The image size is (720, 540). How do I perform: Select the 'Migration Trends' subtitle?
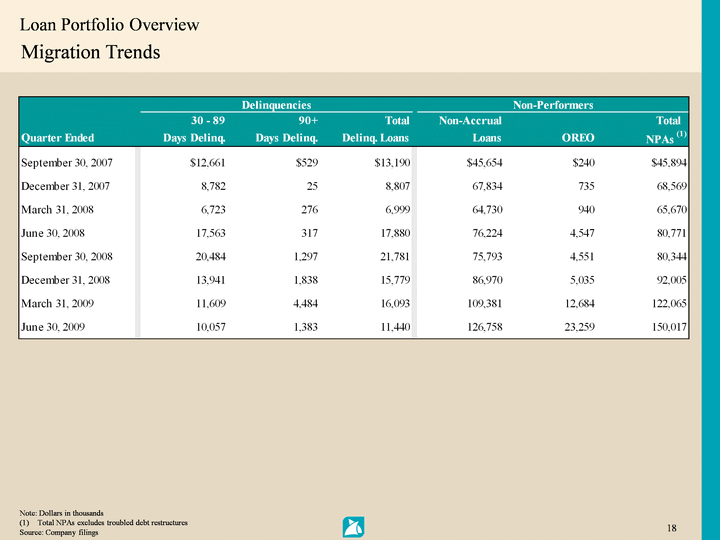90,51
